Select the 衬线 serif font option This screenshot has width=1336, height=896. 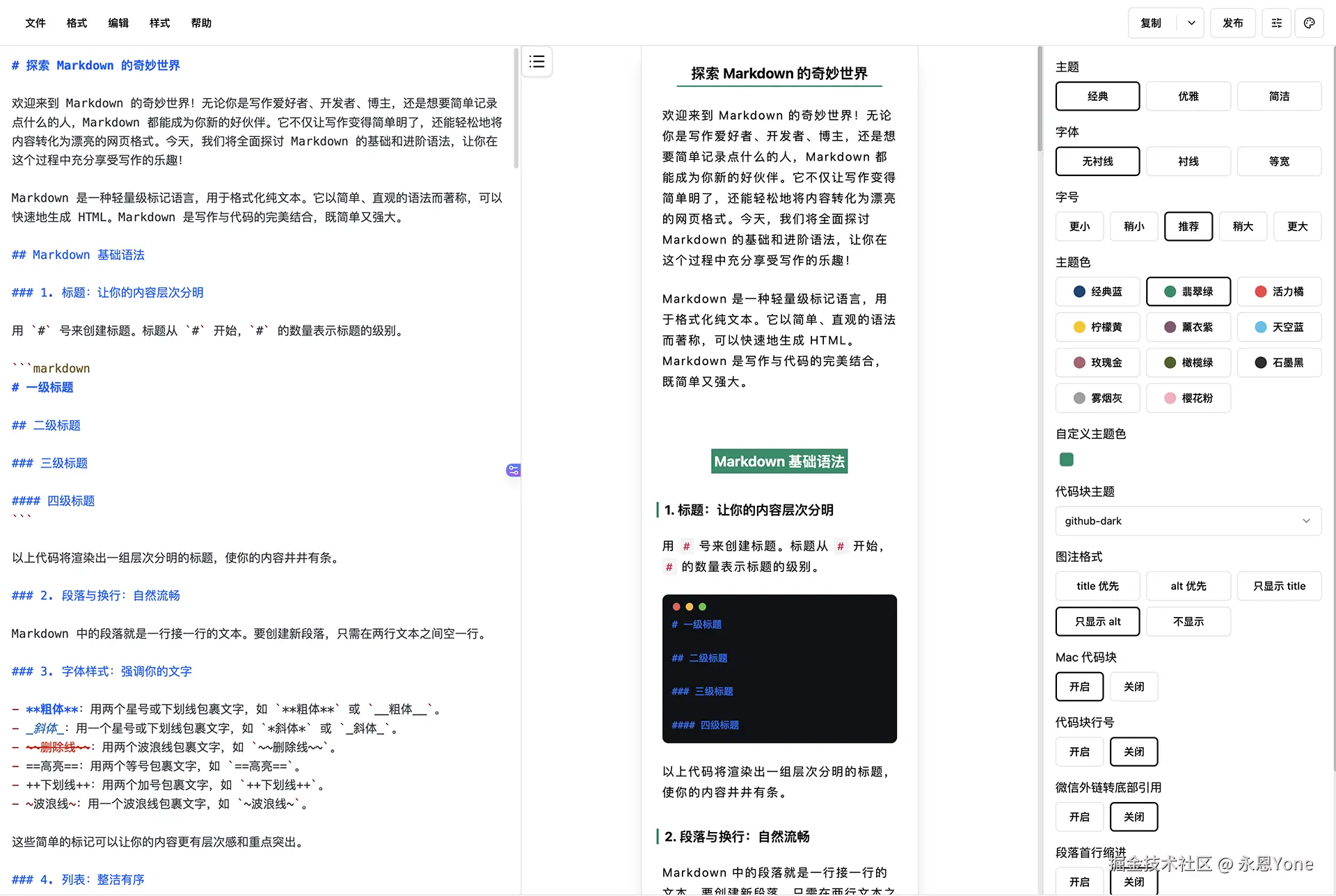point(1188,161)
